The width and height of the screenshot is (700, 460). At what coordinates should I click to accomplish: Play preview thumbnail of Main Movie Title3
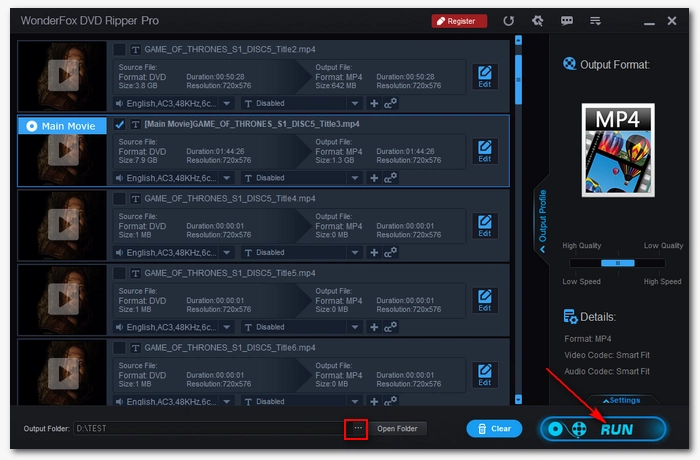[63, 150]
